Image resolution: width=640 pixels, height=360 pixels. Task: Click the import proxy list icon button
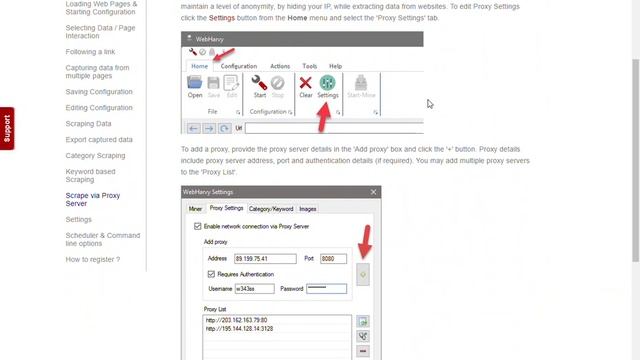pyautogui.click(x=363, y=322)
